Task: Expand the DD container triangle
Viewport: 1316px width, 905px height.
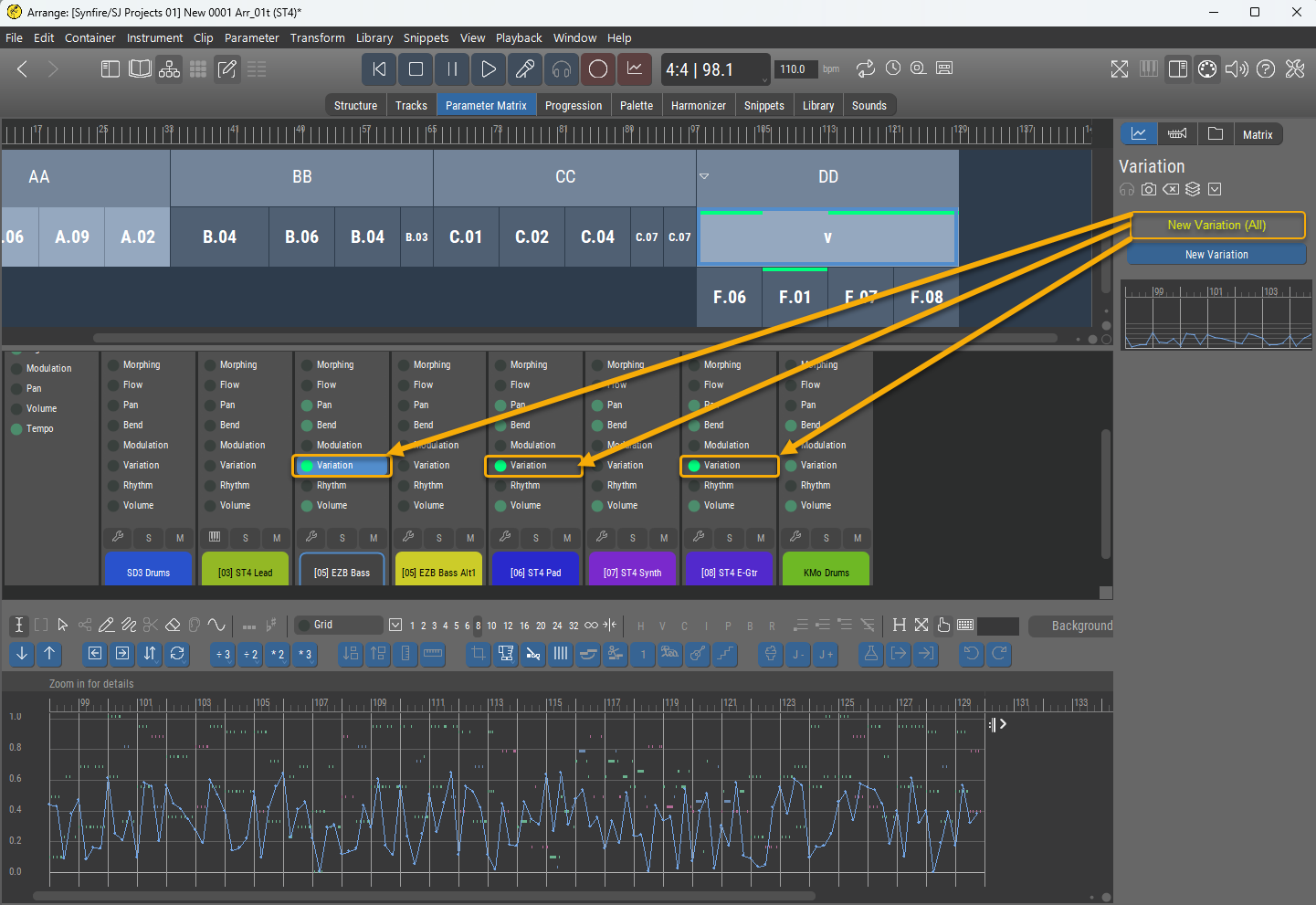Action: pos(704,176)
